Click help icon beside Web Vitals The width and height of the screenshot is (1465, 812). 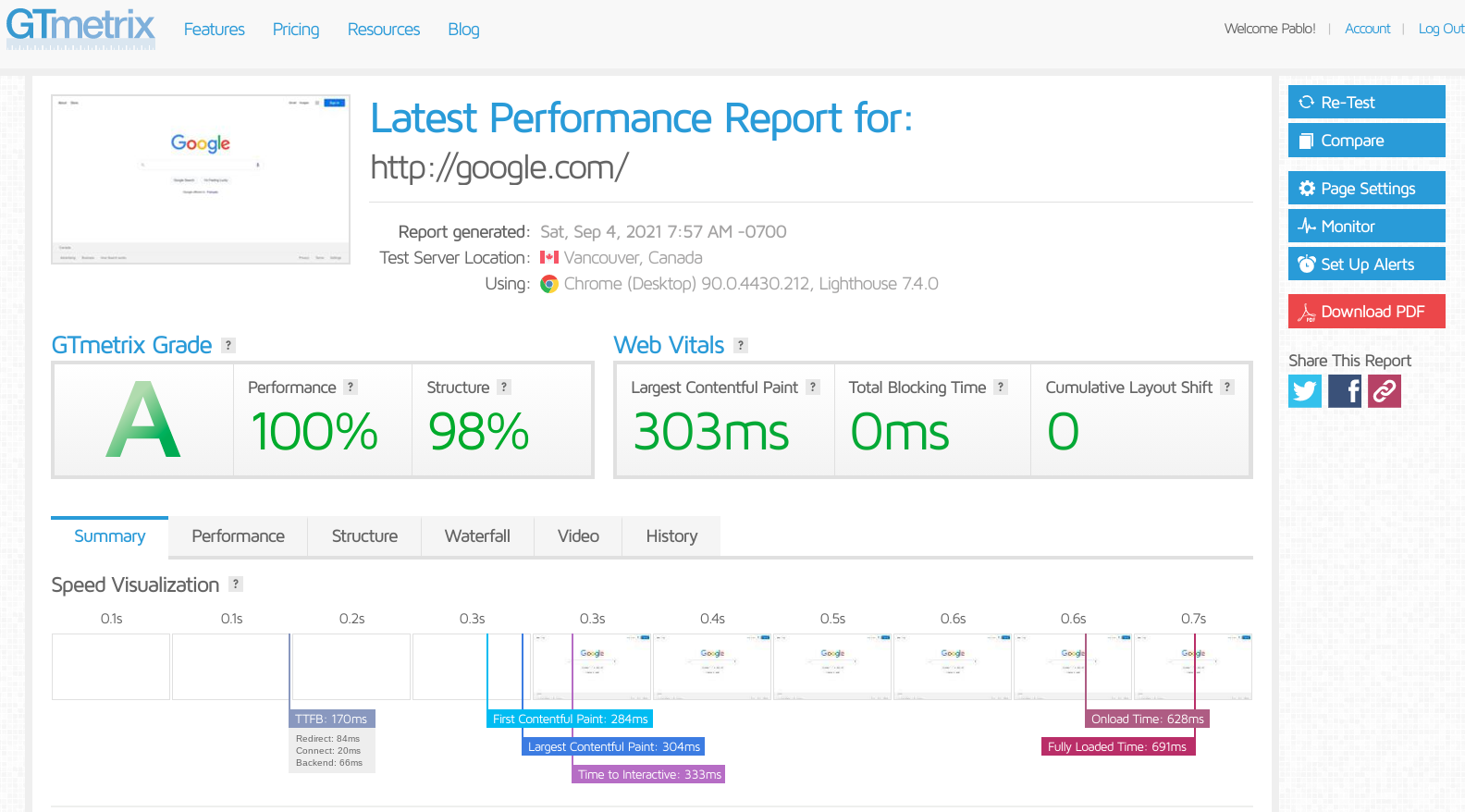(740, 346)
